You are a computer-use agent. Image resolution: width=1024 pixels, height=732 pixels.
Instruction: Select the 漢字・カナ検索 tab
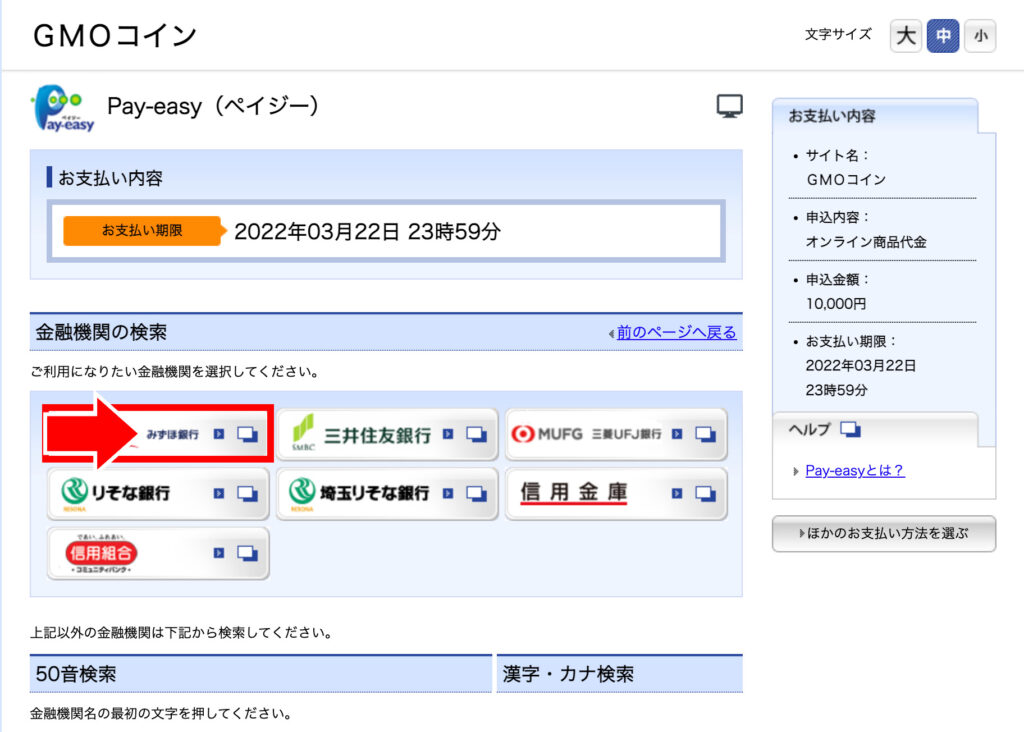pos(620,674)
